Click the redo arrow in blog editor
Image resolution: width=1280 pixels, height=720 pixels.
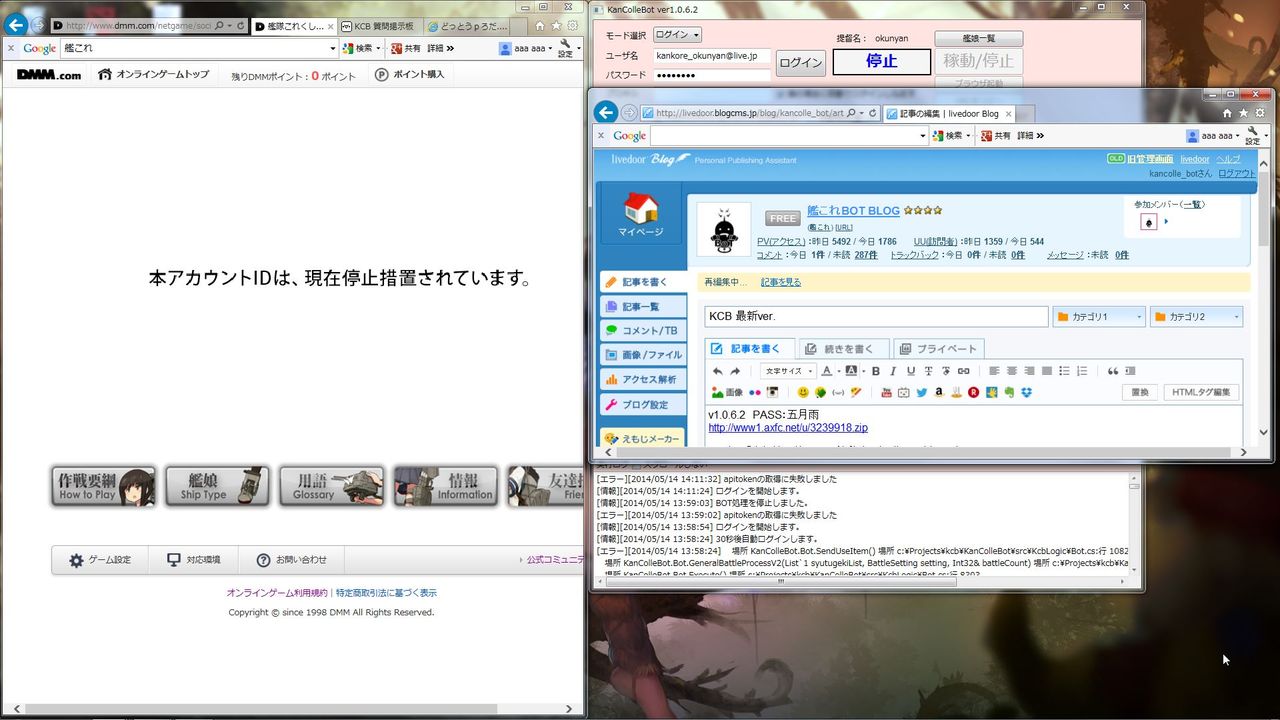[x=735, y=371]
